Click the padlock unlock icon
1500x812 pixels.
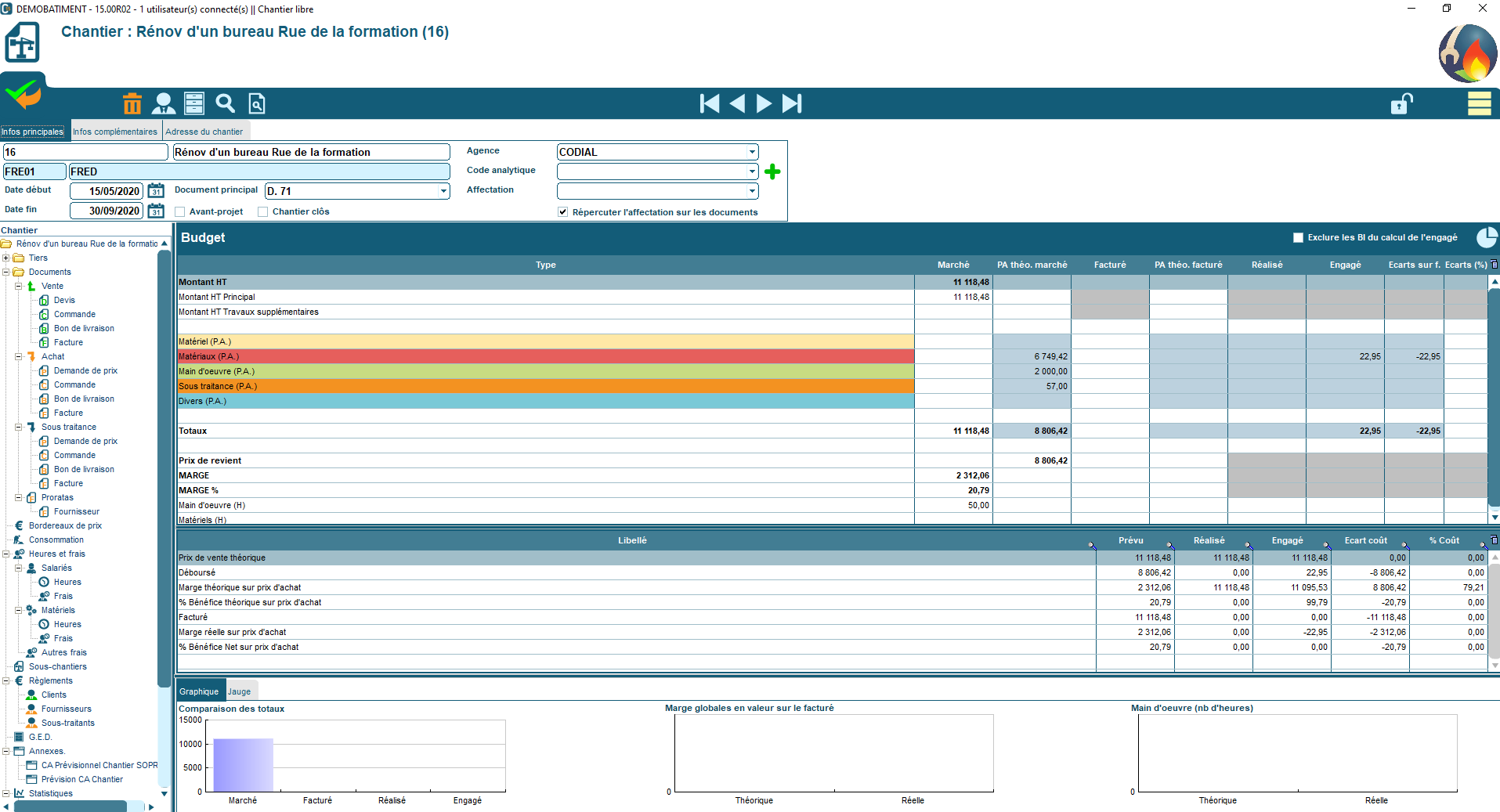pos(1401,103)
